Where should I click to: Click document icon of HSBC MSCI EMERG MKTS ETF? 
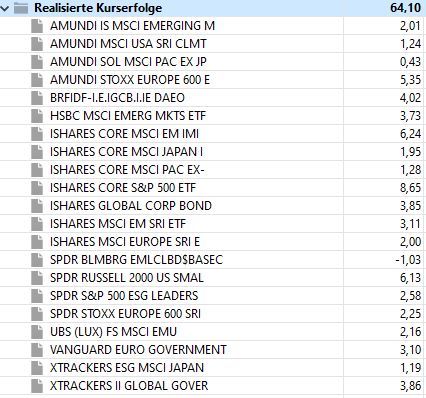tap(37, 116)
